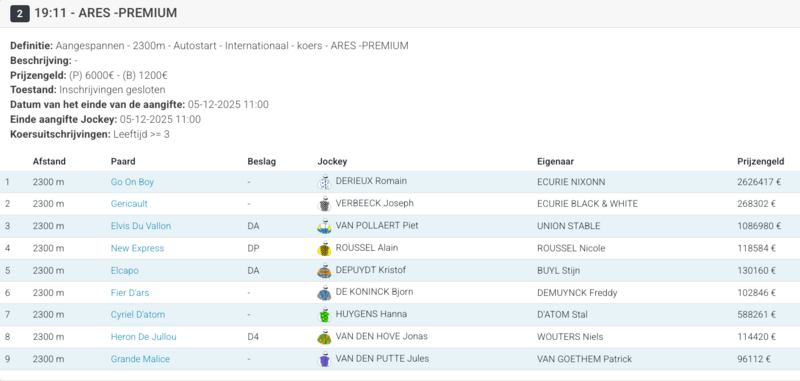
Task: Select jockey name VAN POLLAERT Piet
Action: click(x=377, y=225)
